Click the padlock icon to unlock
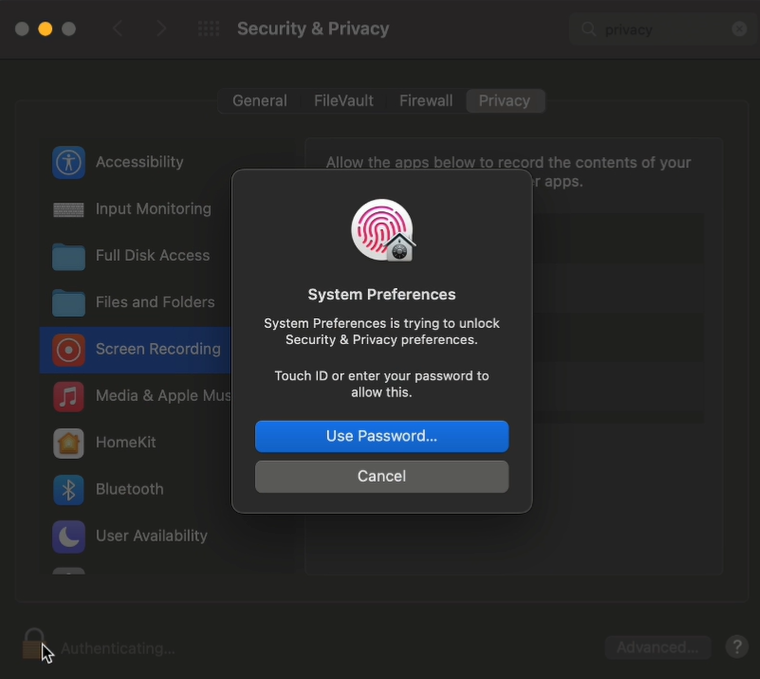This screenshot has width=760, height=679. click(x=34, y=645)
